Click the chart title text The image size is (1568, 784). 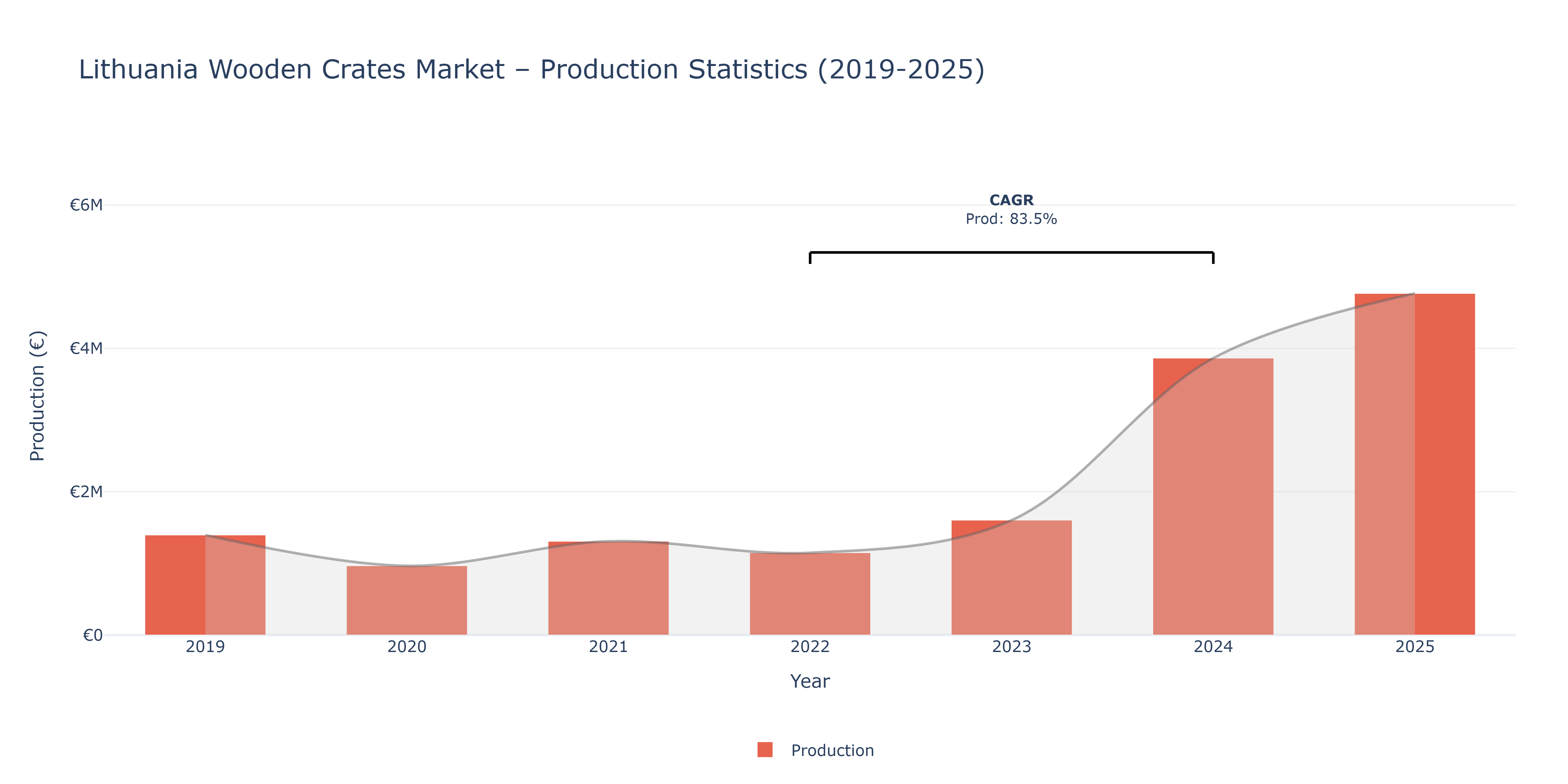pos(531,69)
